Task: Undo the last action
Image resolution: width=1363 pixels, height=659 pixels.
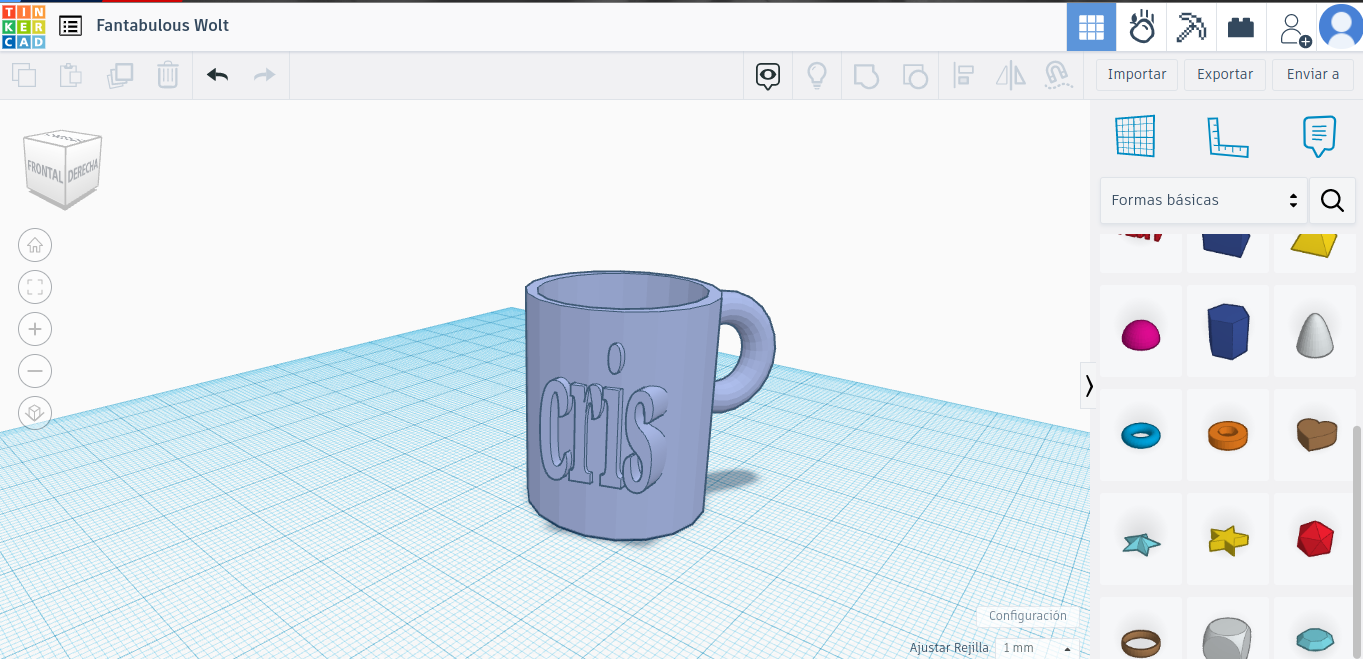Action: click(218, 75)
